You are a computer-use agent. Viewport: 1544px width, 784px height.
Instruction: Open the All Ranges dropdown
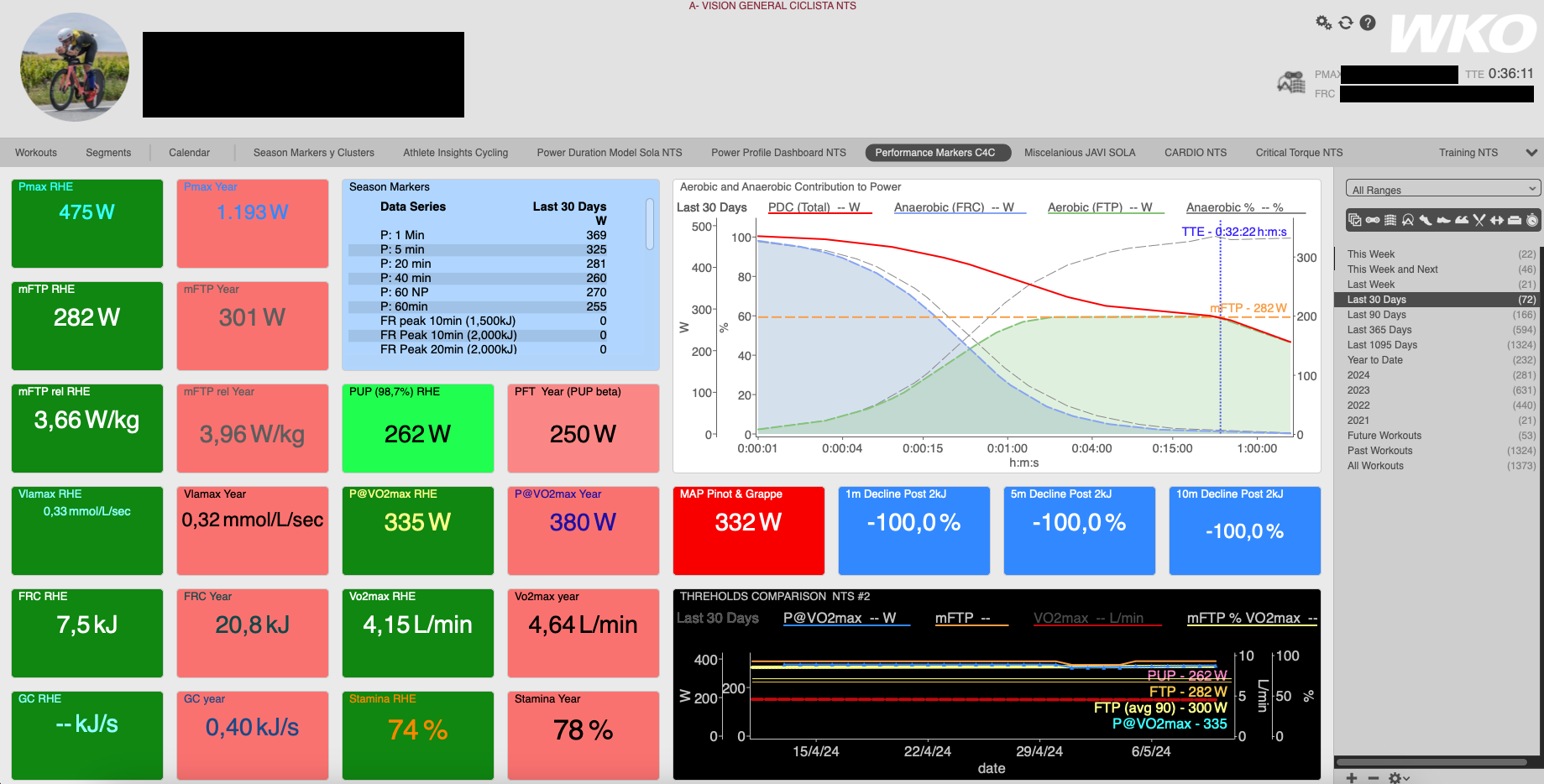click(1443, 189)
